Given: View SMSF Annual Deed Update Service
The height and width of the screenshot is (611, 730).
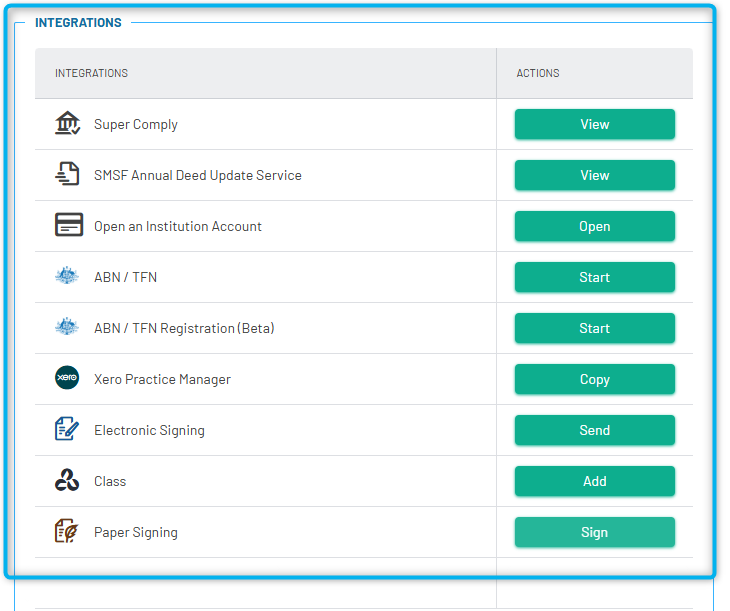Looking at the screenshot, I should click(595, 175).
